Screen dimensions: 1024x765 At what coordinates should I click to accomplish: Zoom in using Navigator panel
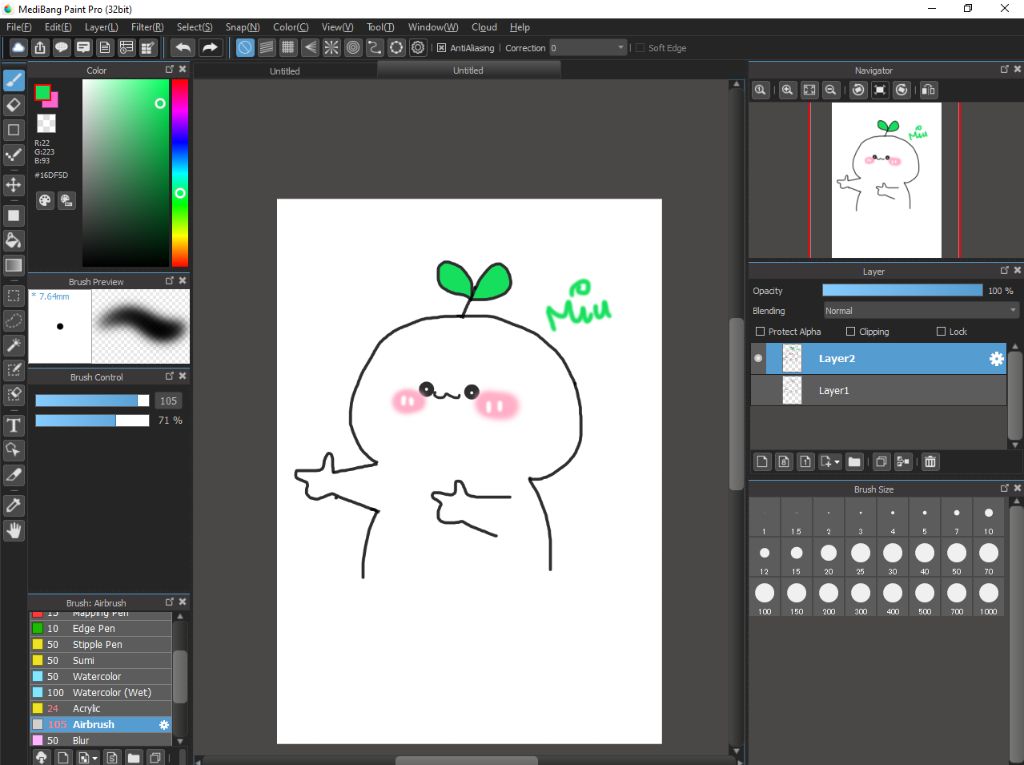pos(788,90)
